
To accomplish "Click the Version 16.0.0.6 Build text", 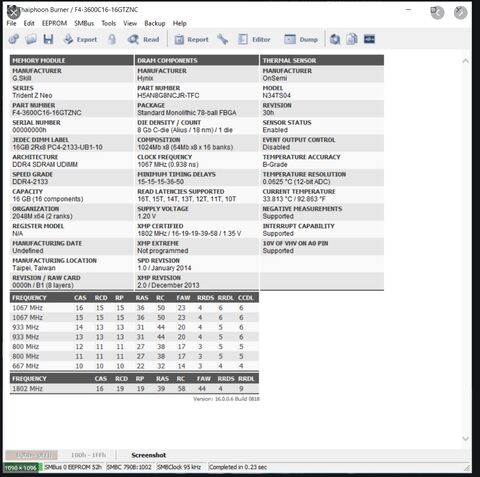I will click(226, 399).
